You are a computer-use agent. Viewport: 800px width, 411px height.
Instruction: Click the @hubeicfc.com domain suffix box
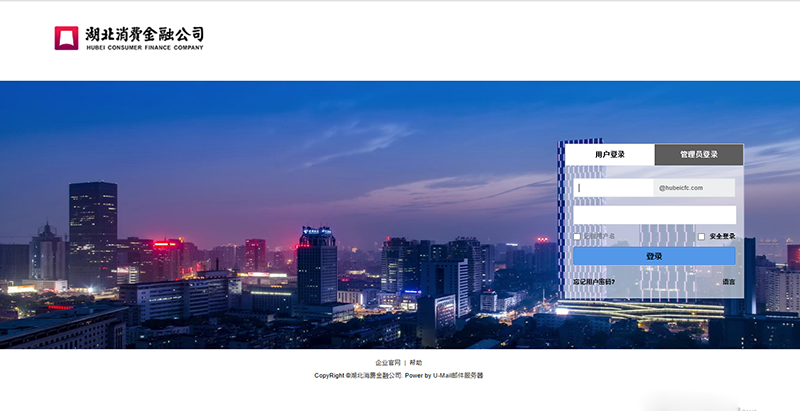(694, 187)
